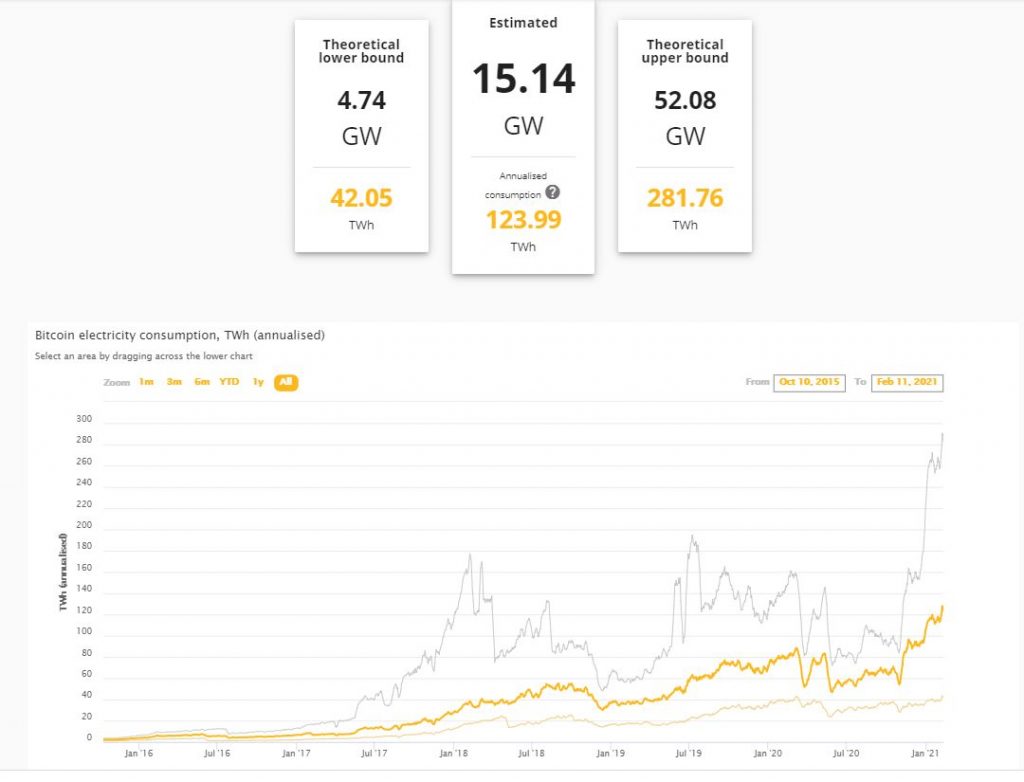
Task: Click the Jul '20 x-axis label
Action: [x=846, y=753]
